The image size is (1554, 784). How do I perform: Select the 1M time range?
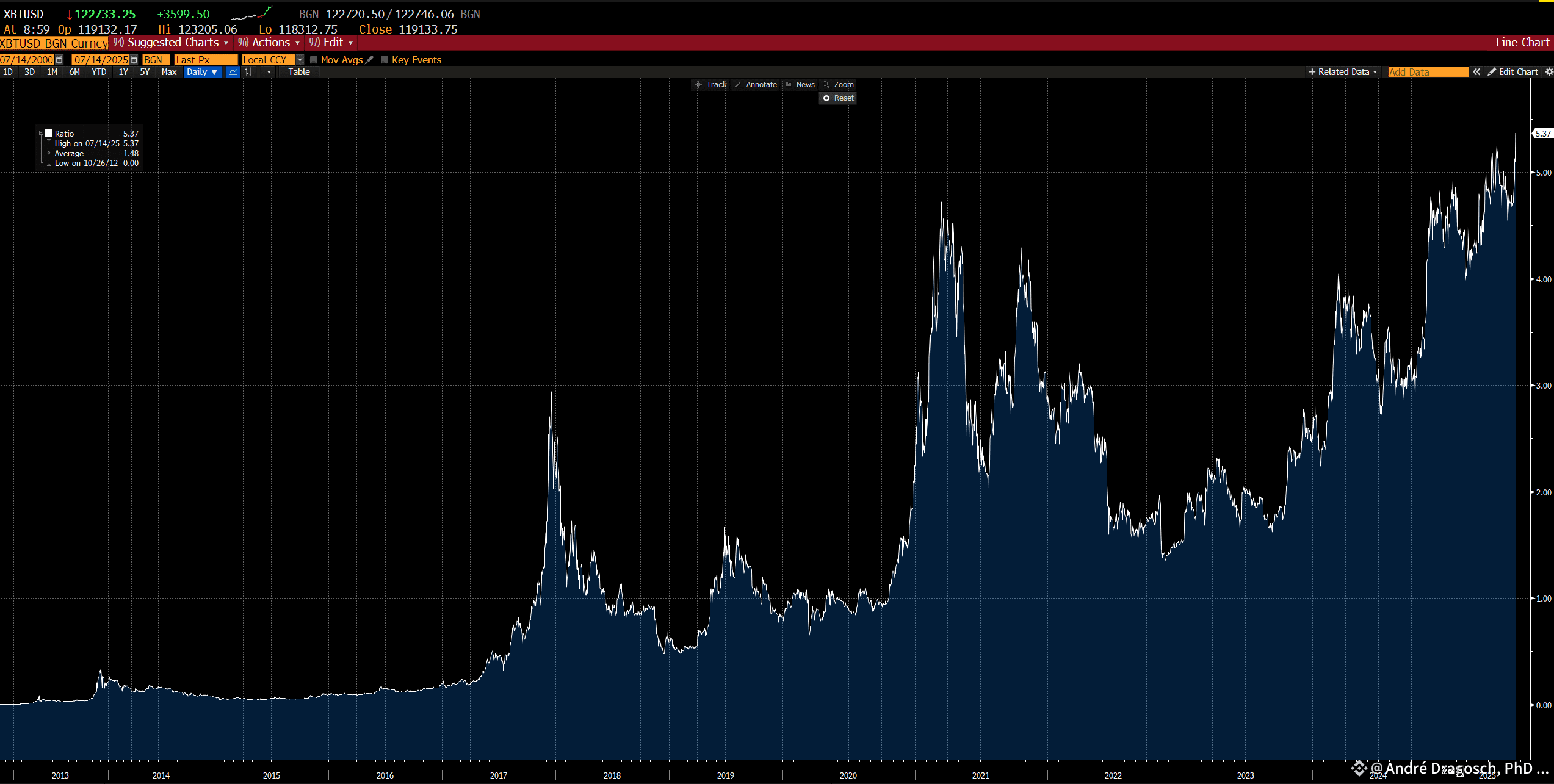52,72
